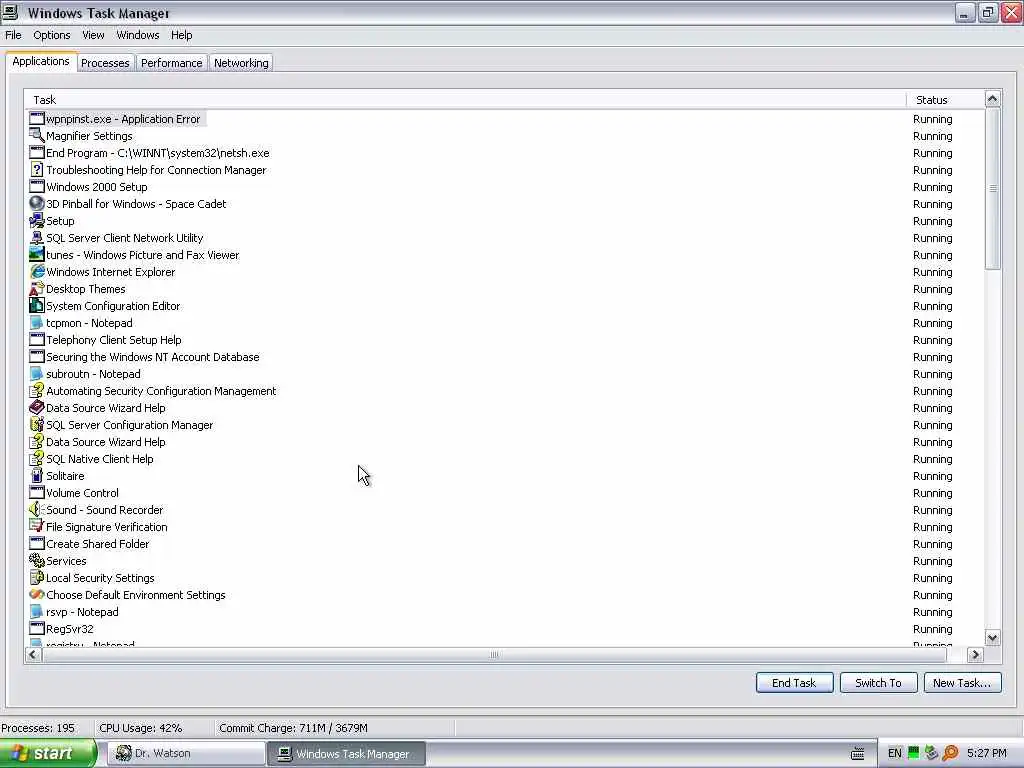The height and width of the screenshot is (768, 1024).
Task: Click the Sound Recorder task icon
Action: pos(37,509)
